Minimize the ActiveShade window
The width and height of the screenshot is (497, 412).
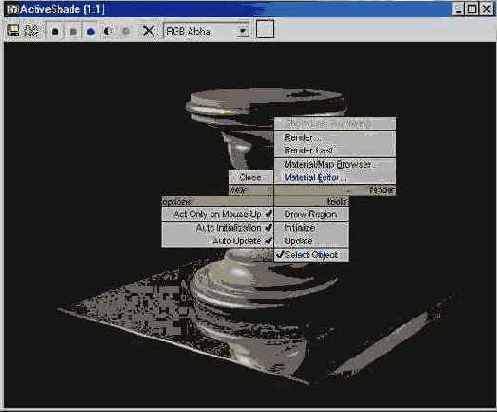459,9
